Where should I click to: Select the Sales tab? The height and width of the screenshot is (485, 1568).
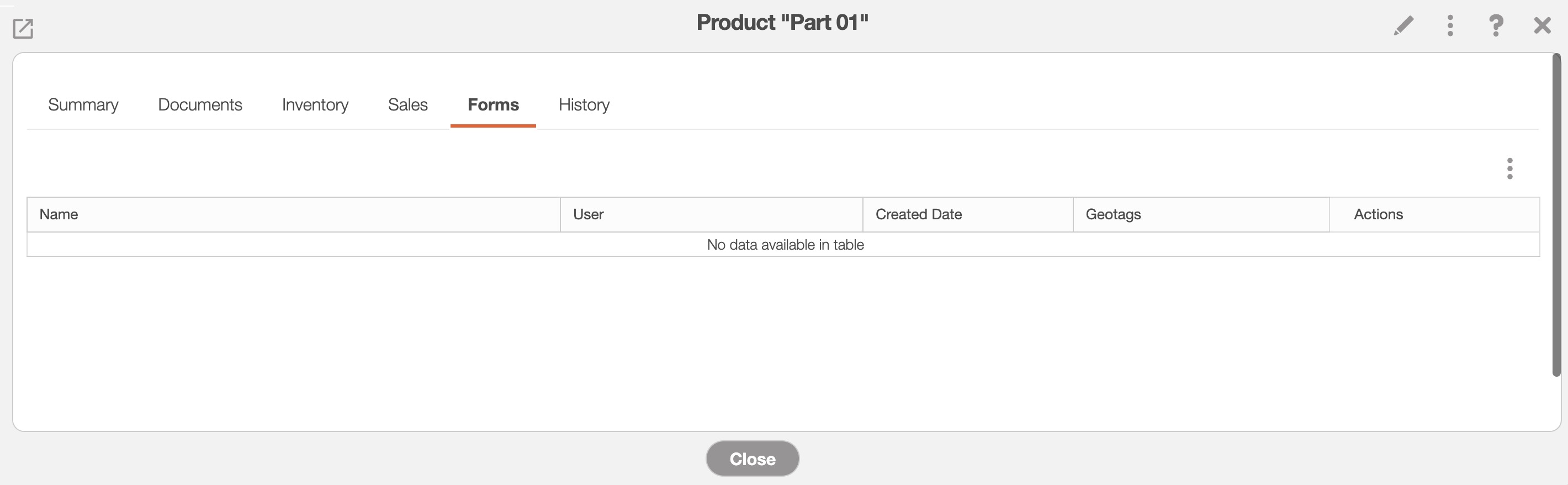tap(408, 105)
